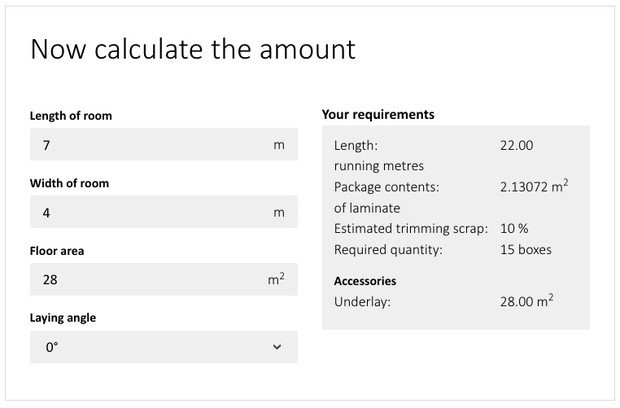620x408 pixels.
Task: Click the Width of room input field
Action: coord(150,212)
